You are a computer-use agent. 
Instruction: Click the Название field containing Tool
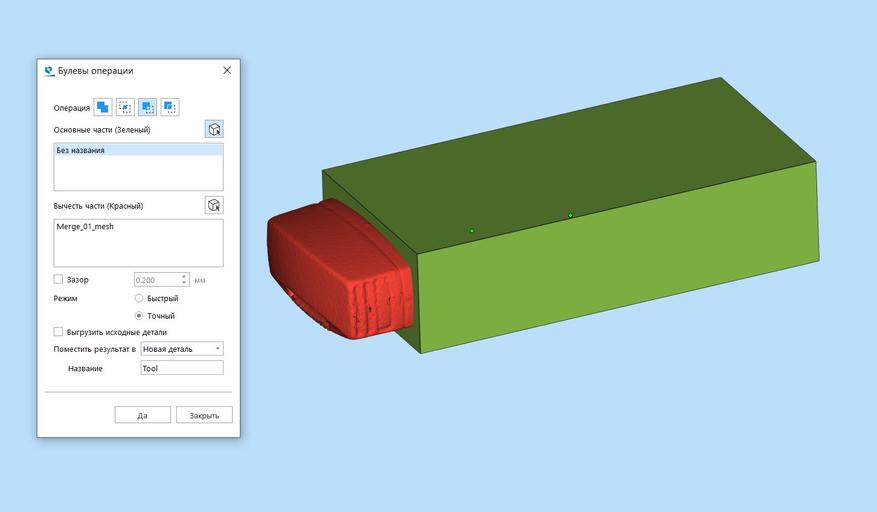[182, 368]
